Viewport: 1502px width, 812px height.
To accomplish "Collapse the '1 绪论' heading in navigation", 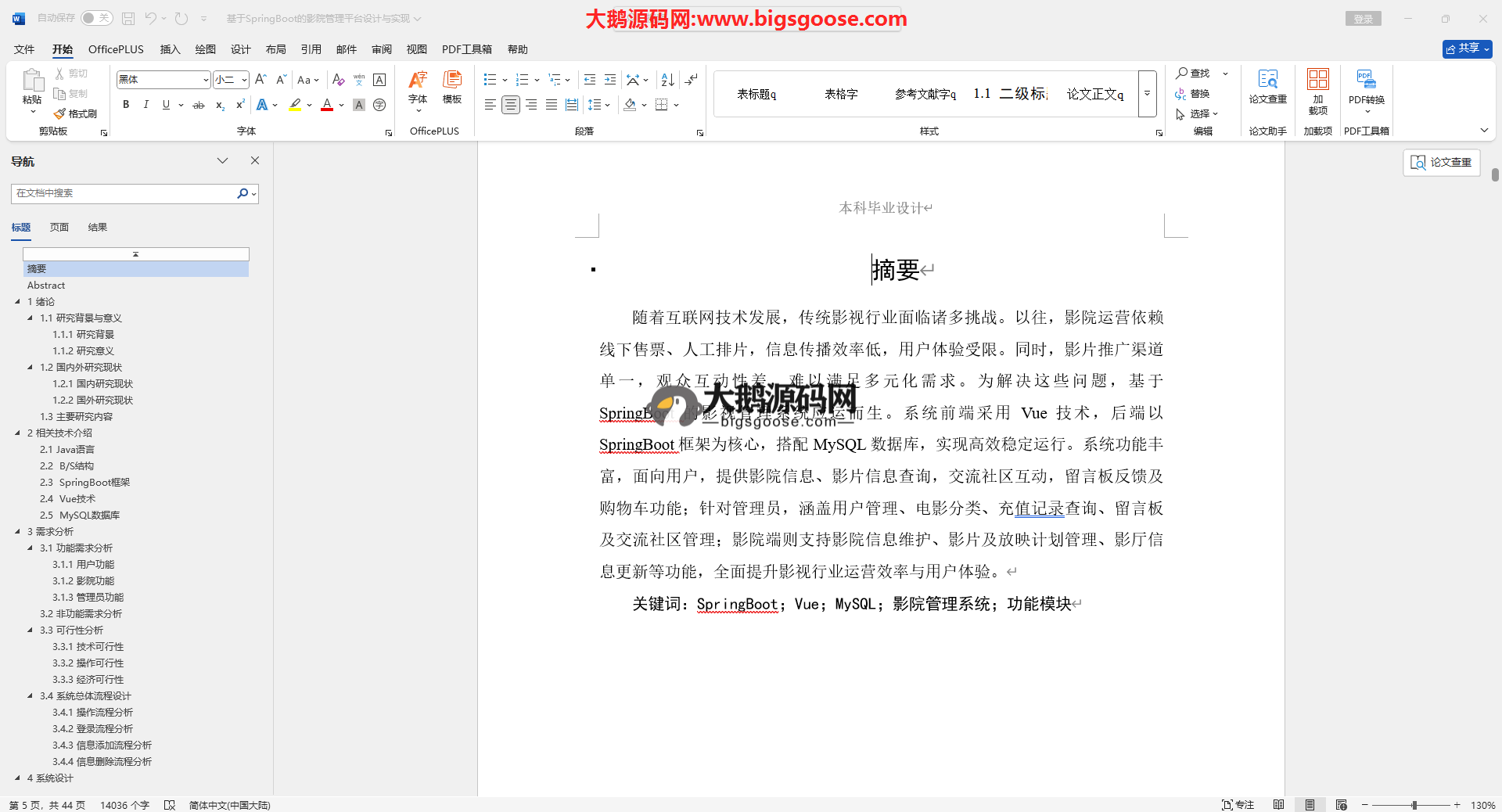I will 18,301.
